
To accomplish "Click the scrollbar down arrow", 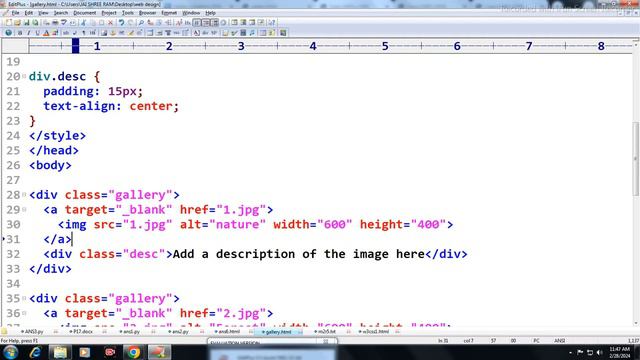I will pyautogui.click(x=636, y=323).
